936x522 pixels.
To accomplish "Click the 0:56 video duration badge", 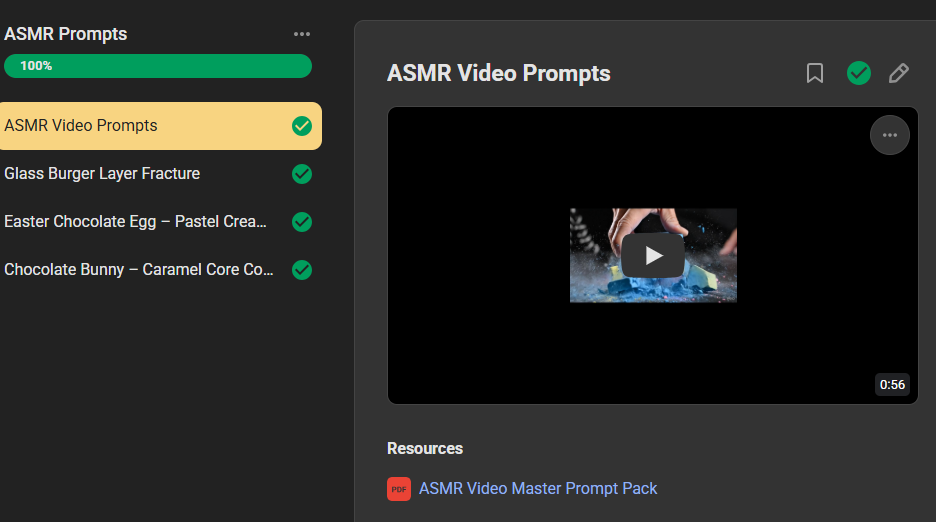I will (x=892, y=385).
